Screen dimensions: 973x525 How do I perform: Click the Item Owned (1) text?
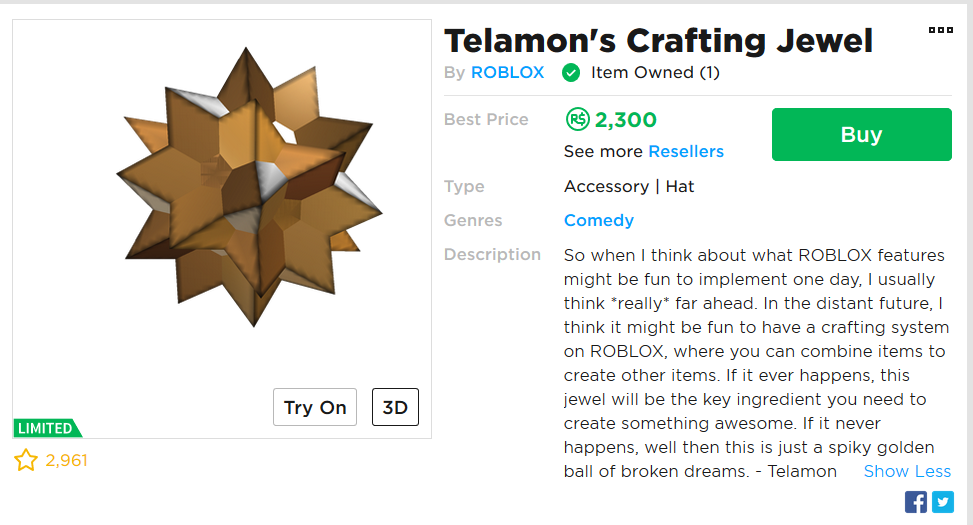(655, 73)
